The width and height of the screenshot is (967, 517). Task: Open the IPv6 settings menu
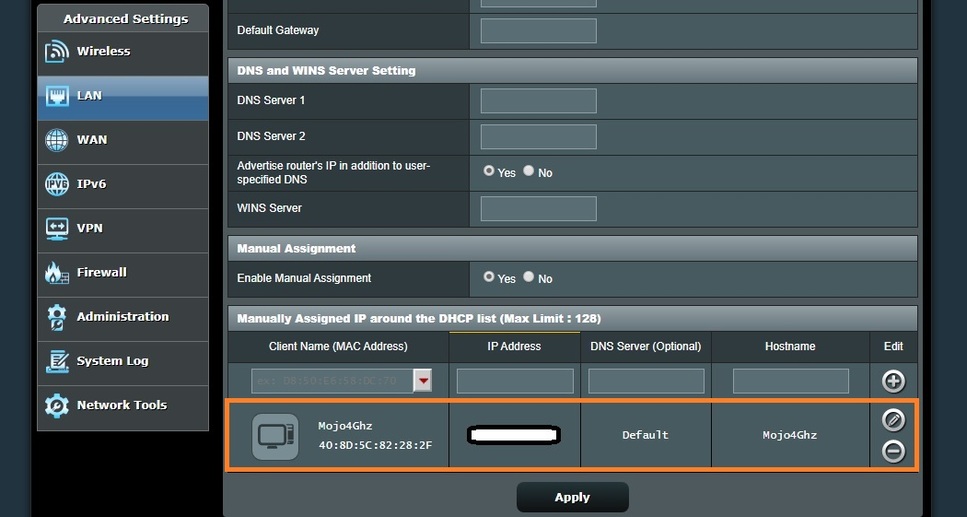[123, 184]
